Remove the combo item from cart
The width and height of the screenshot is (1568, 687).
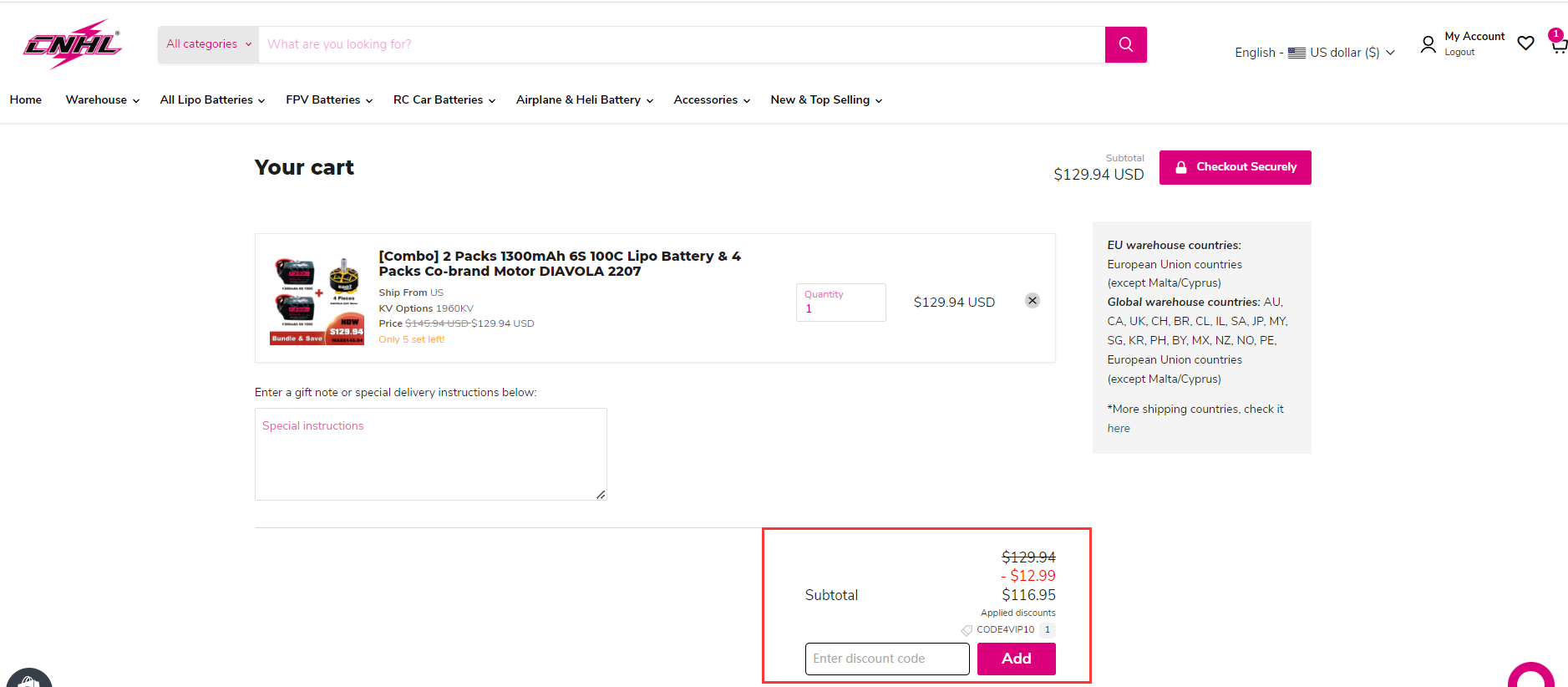tap(1033, 301)
